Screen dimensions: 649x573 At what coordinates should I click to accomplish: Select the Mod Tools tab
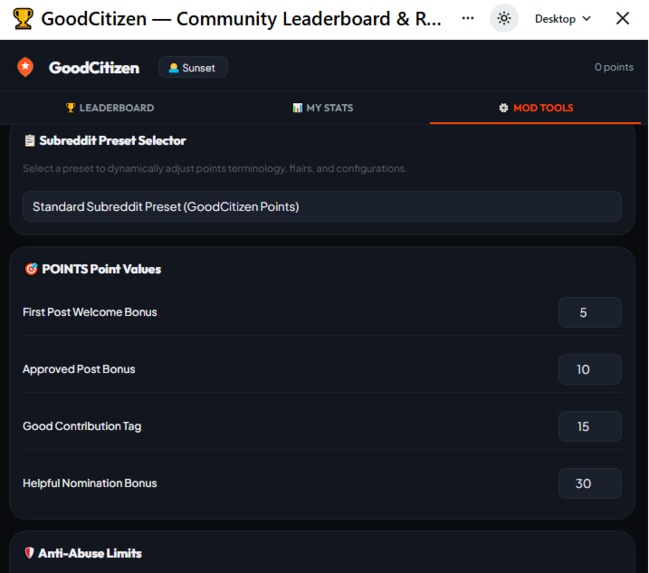point(536,108)
